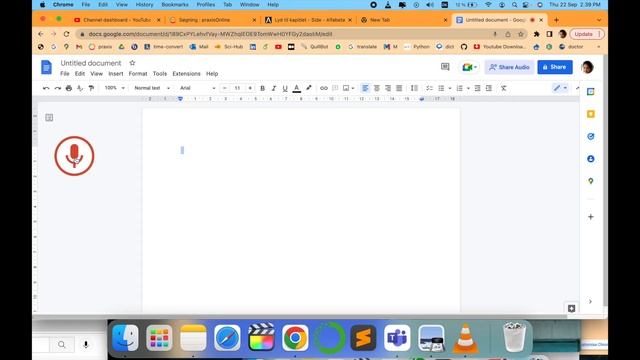
Task: Open the Edit menu in Docs
Action: point(80,74)
